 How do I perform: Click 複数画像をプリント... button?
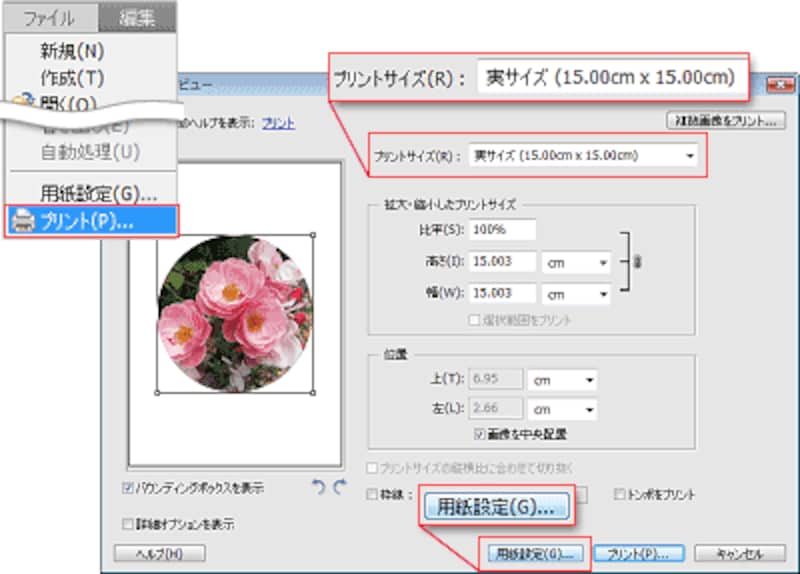(726, 121)
